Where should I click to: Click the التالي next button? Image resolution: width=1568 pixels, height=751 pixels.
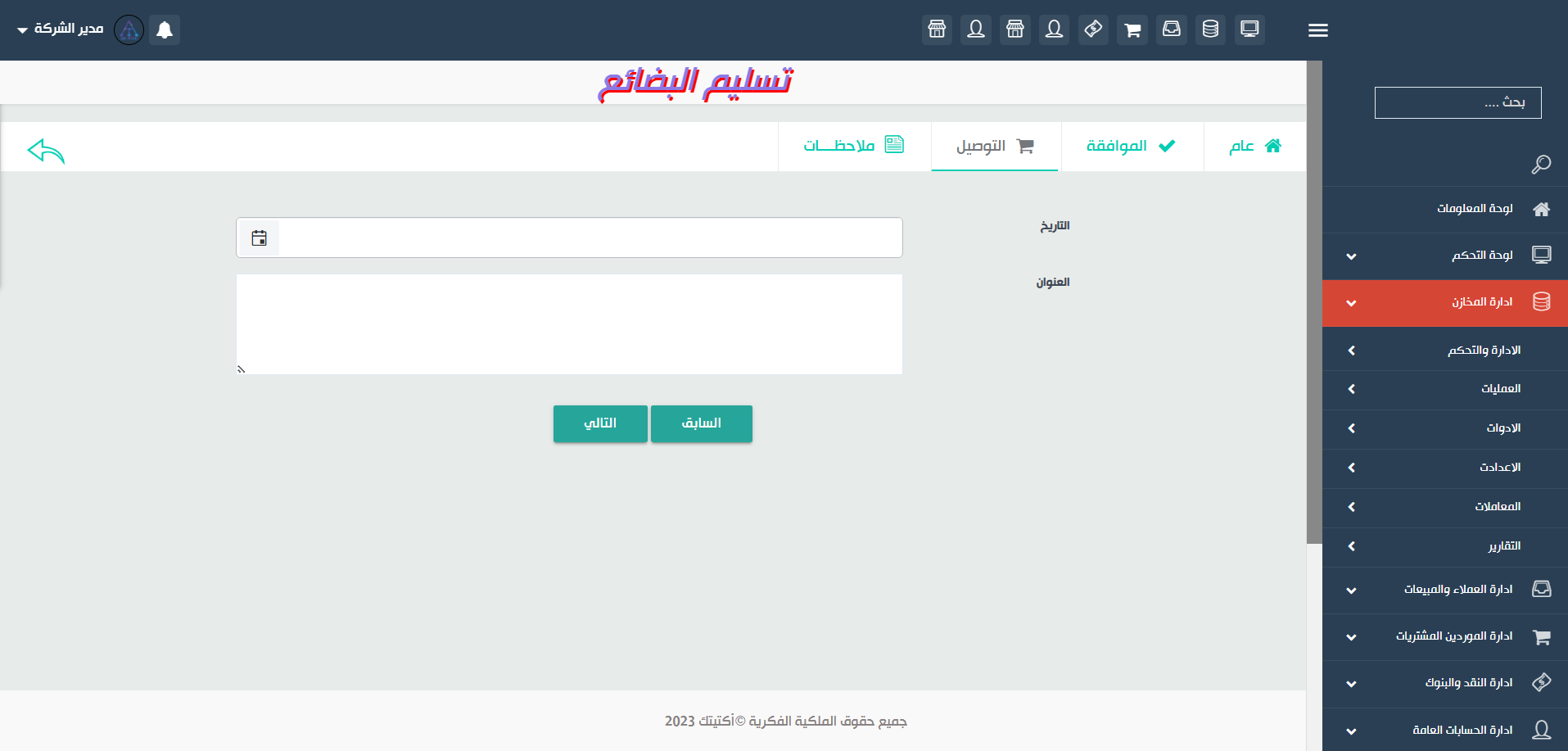click(600, 423)
